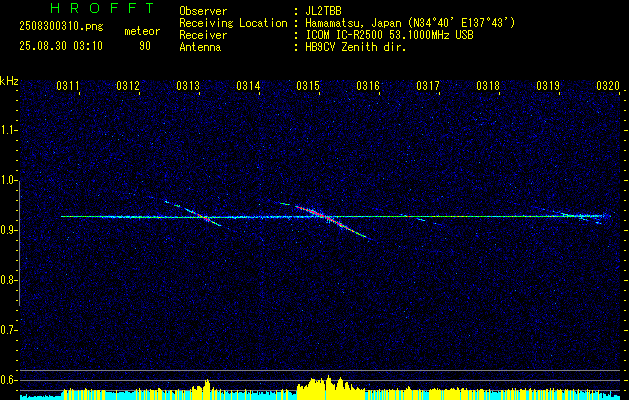
Task: Click the yellow signal peak below 0313
Action: (x=207, y=387)
